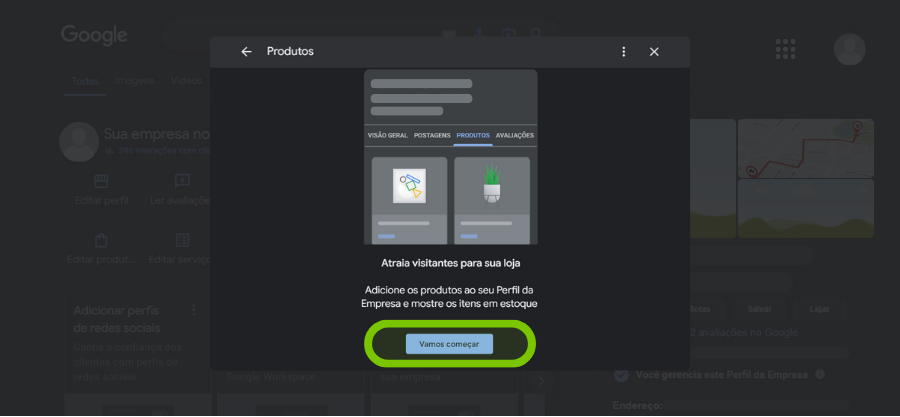Click the Google logo
This screenshot has width=900, height=417.
(x=94, y=36)
